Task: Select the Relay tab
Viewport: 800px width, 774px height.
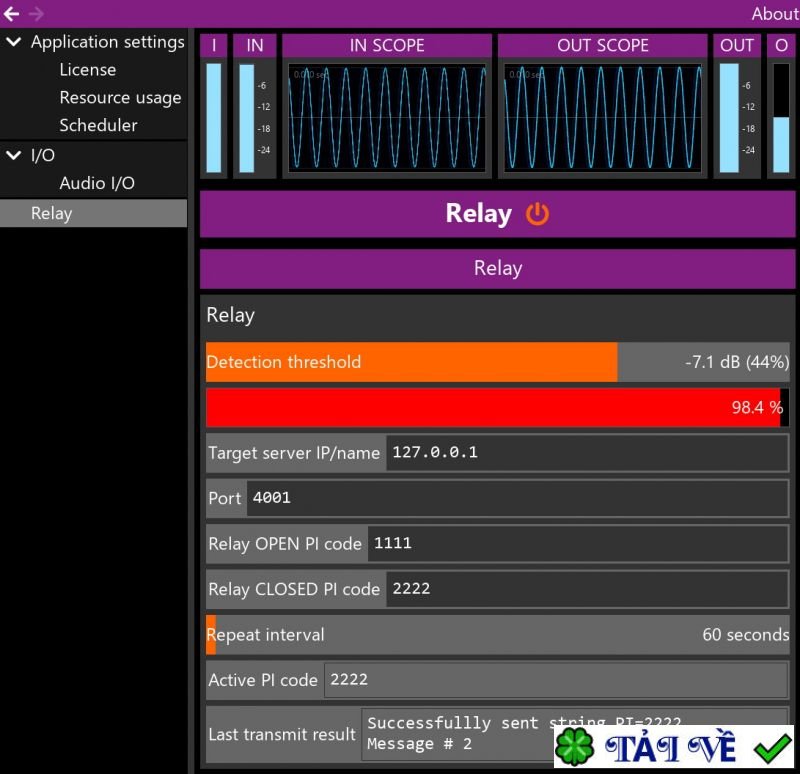Action: [x=497, y=268]
